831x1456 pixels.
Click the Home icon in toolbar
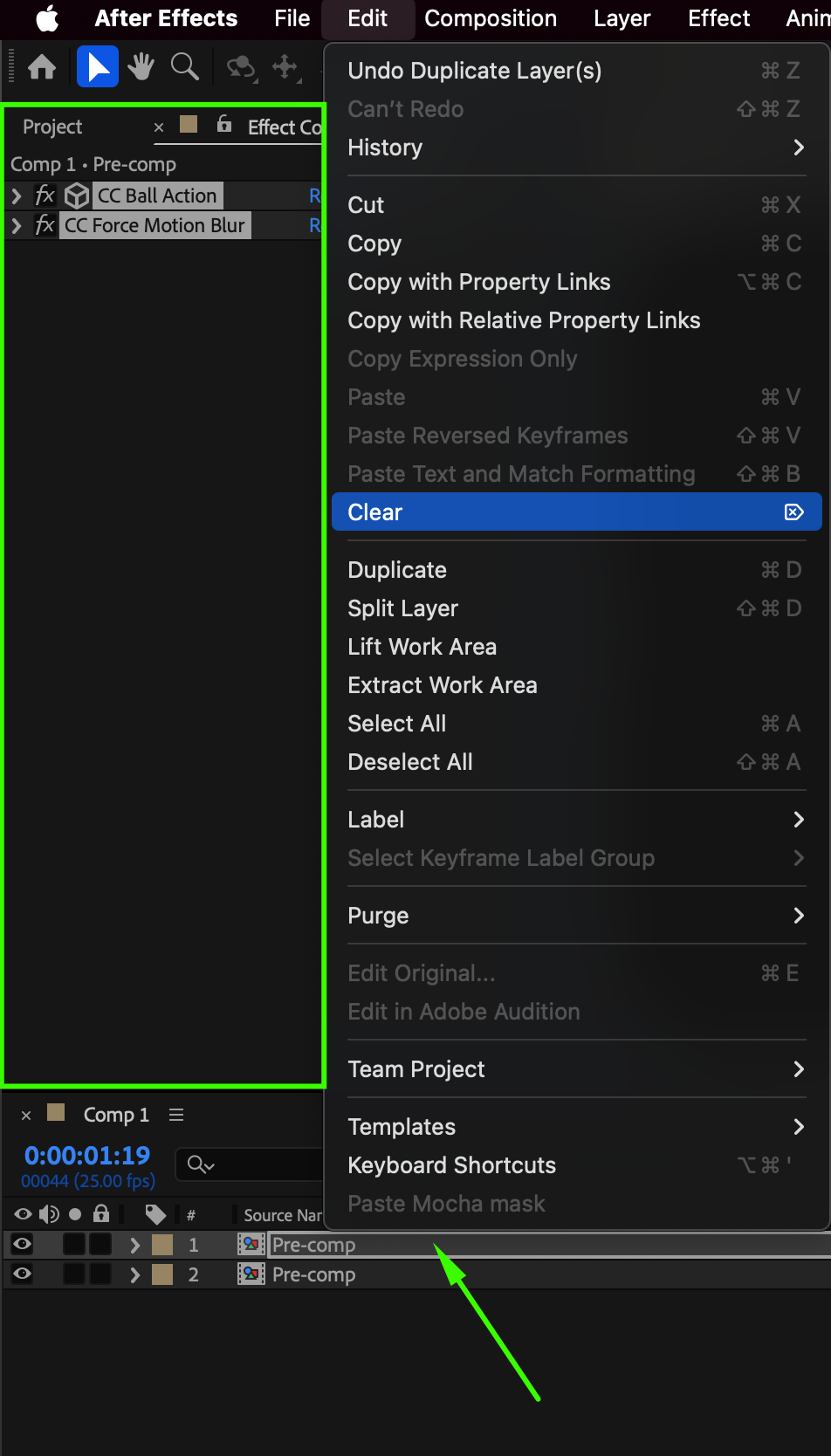(42, 67)
